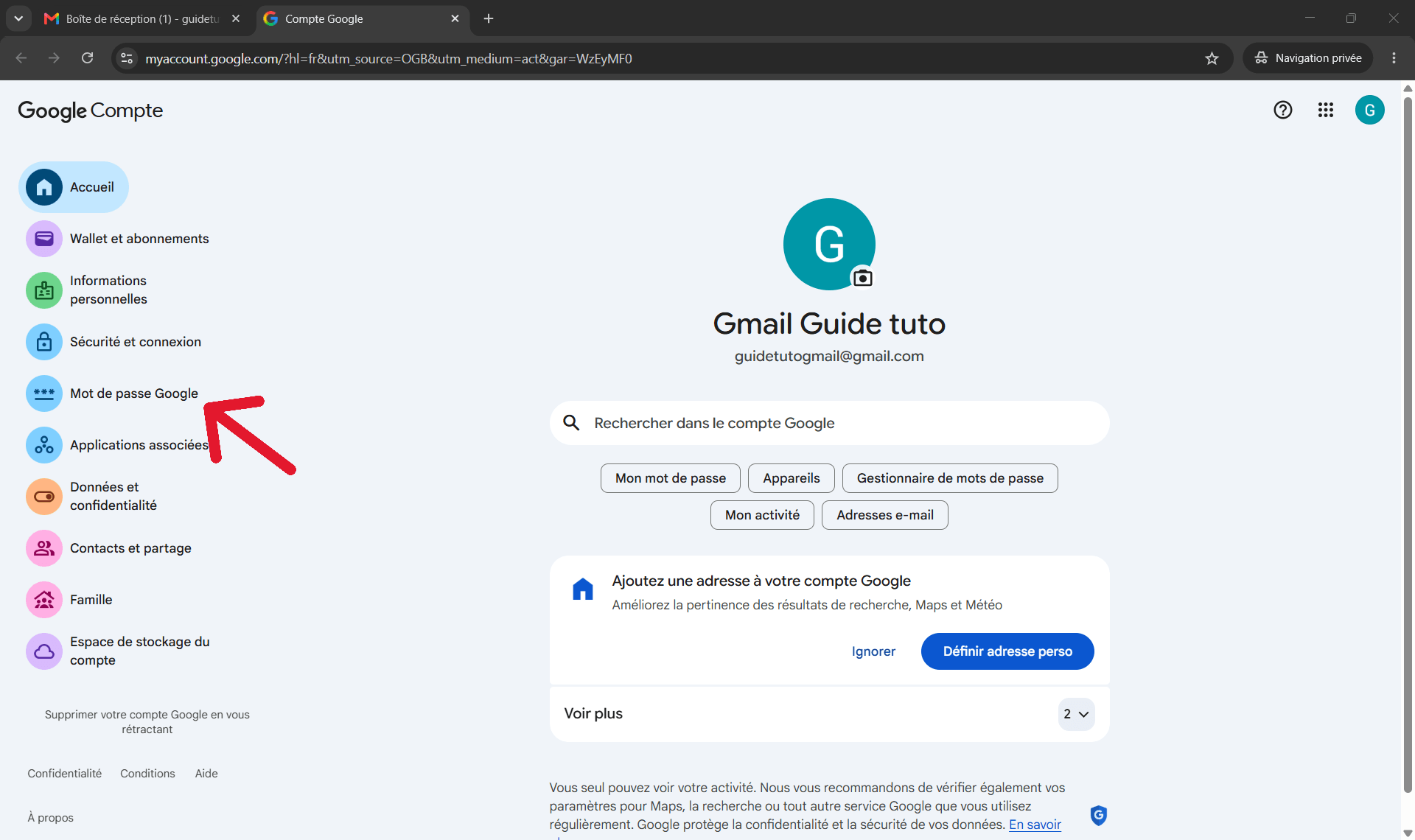Image resolution: width=1415 pixels, height=840 pixels.
Task: Open the Accueil home icon
Action: pos(44,187)
